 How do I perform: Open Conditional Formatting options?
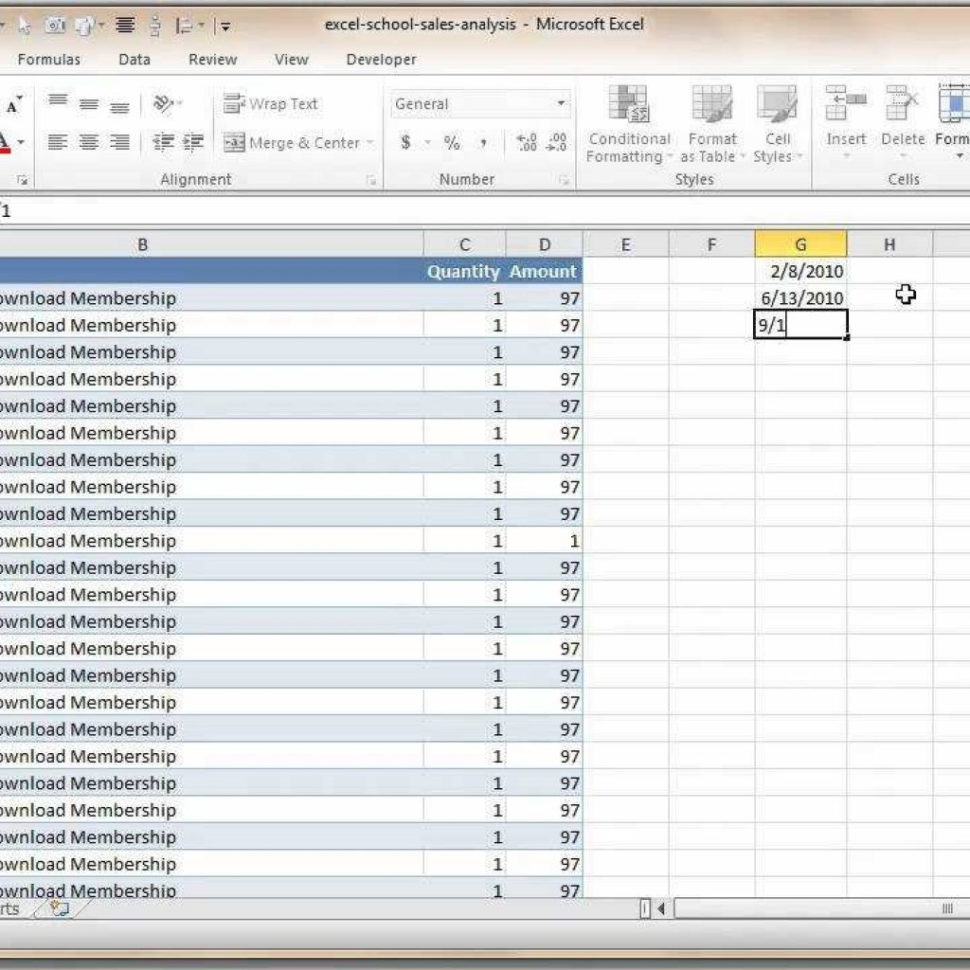point(629,128)
